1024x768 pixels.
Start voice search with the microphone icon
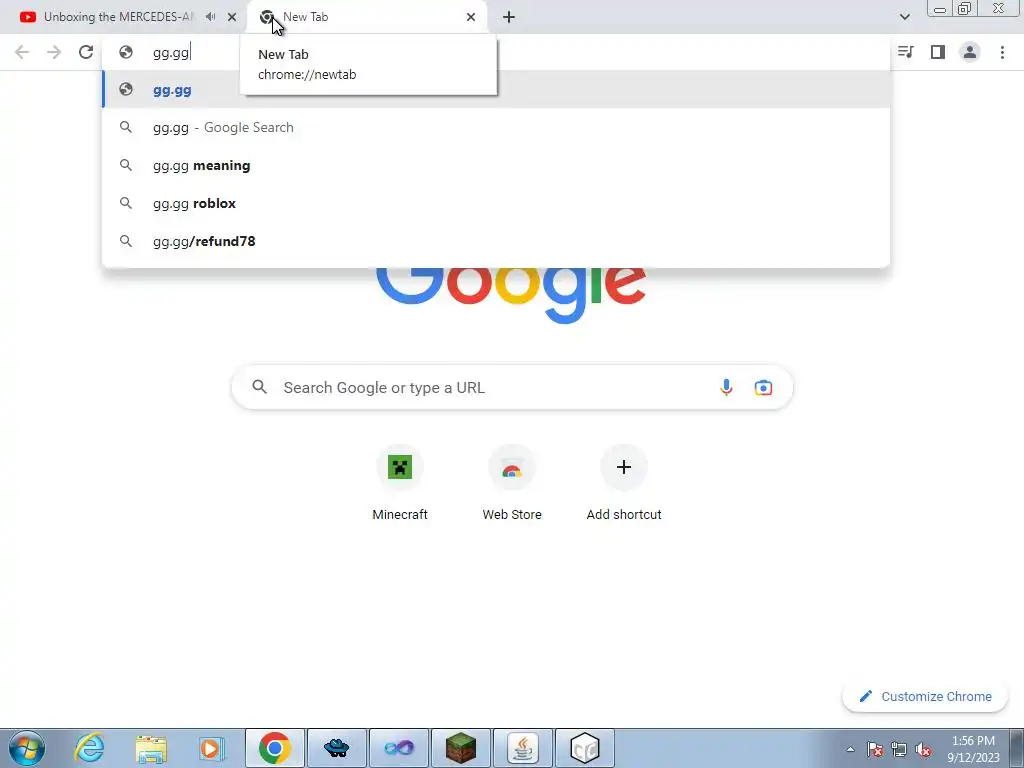(726, 387)
